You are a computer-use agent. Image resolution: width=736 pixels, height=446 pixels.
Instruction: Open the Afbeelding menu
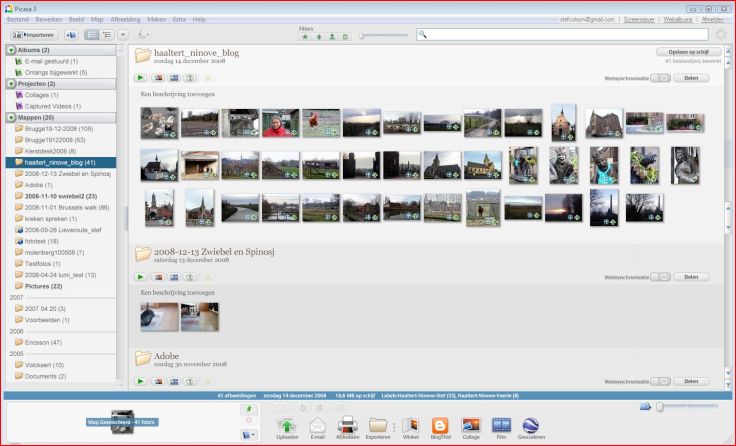coord(124,19)
